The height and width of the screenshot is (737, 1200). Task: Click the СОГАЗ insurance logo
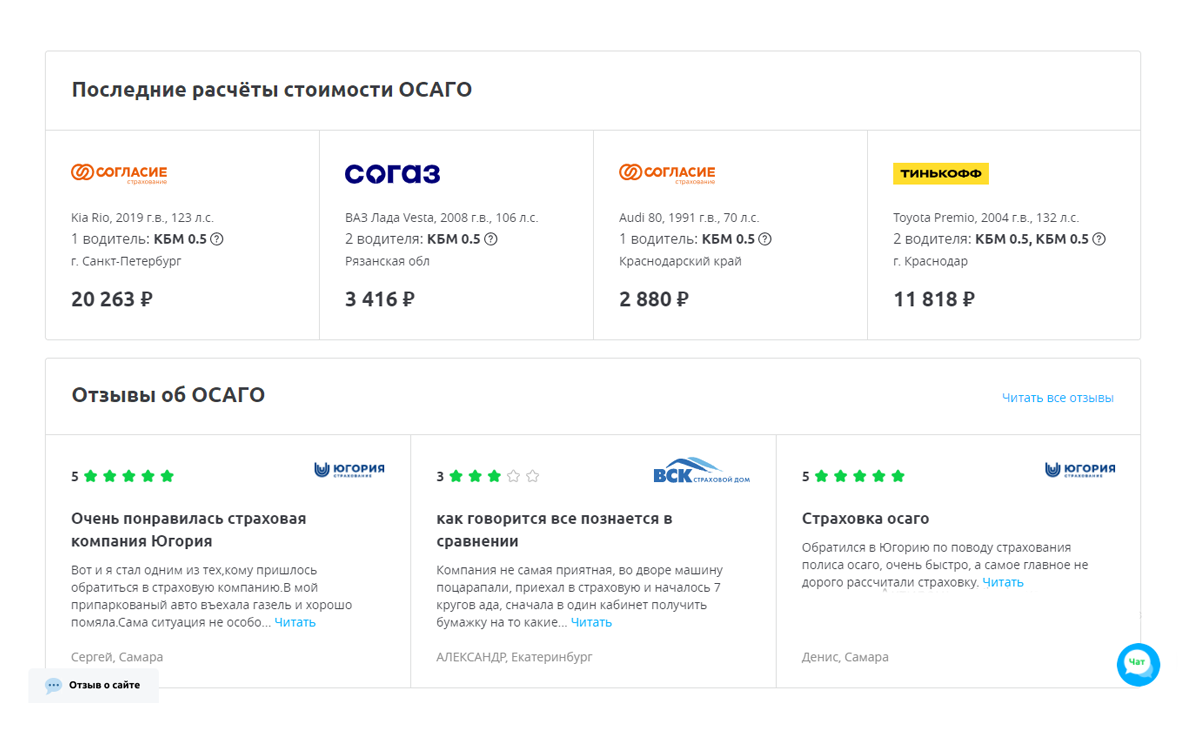pos(392,174)
